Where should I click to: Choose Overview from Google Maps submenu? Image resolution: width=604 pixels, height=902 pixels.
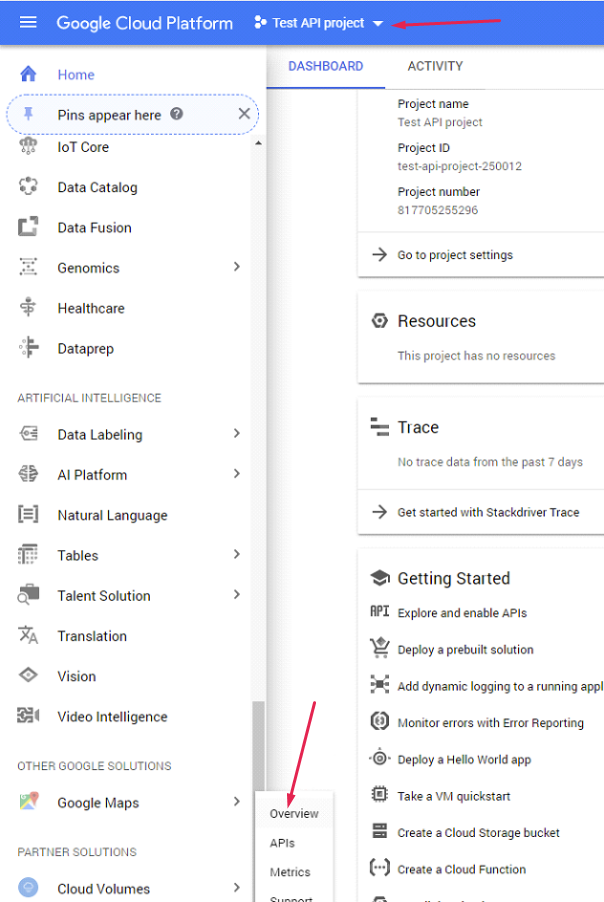(294, 814)
